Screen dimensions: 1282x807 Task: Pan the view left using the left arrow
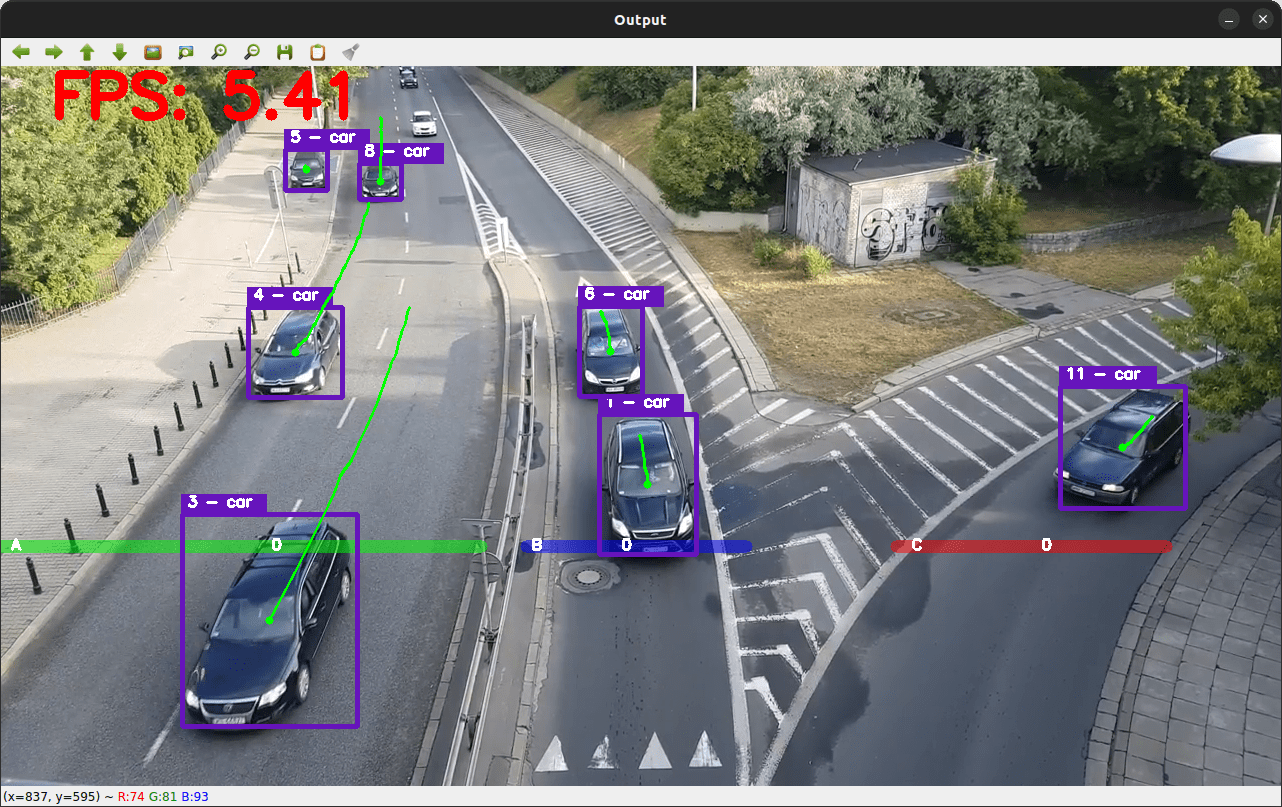[21, 52]
